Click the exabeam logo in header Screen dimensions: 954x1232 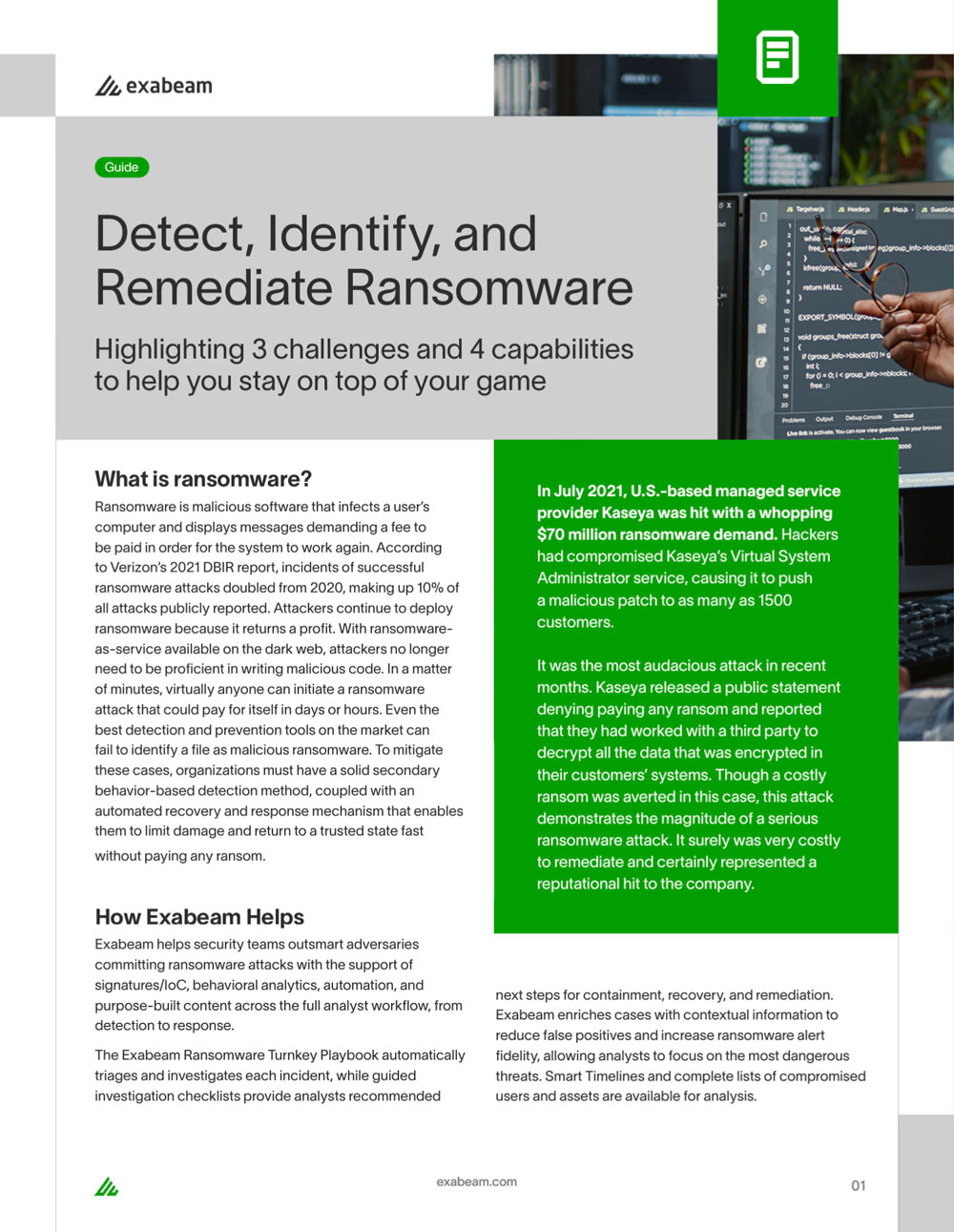pos(154,86)
